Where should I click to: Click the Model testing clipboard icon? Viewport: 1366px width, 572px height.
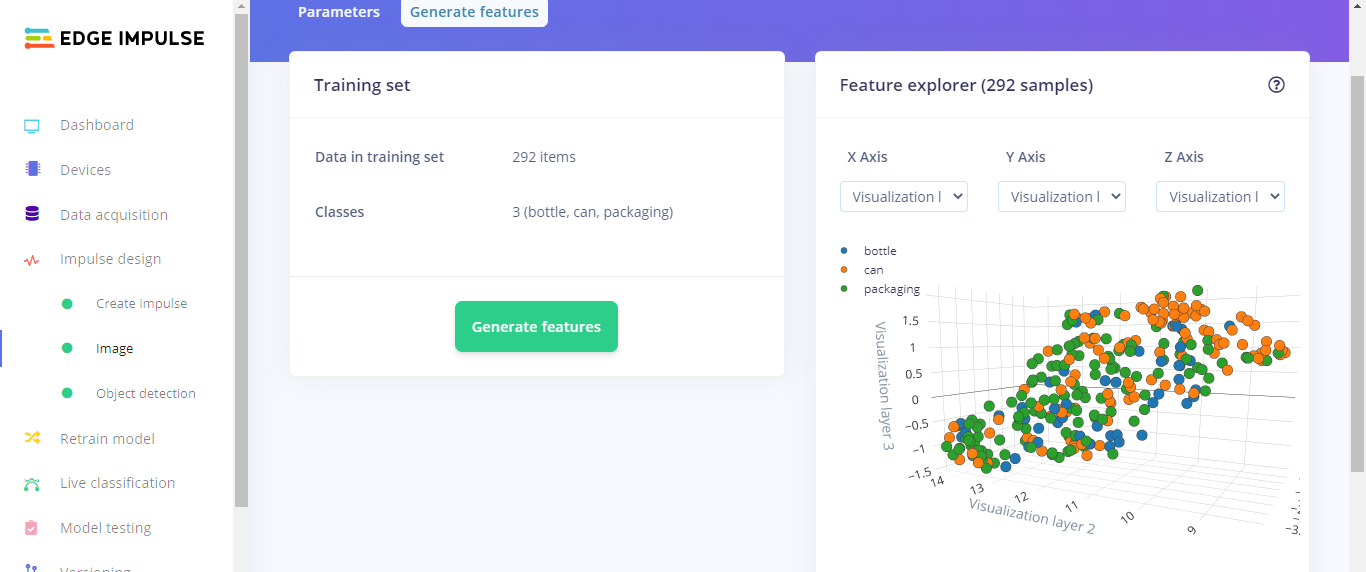click(32, 528)
